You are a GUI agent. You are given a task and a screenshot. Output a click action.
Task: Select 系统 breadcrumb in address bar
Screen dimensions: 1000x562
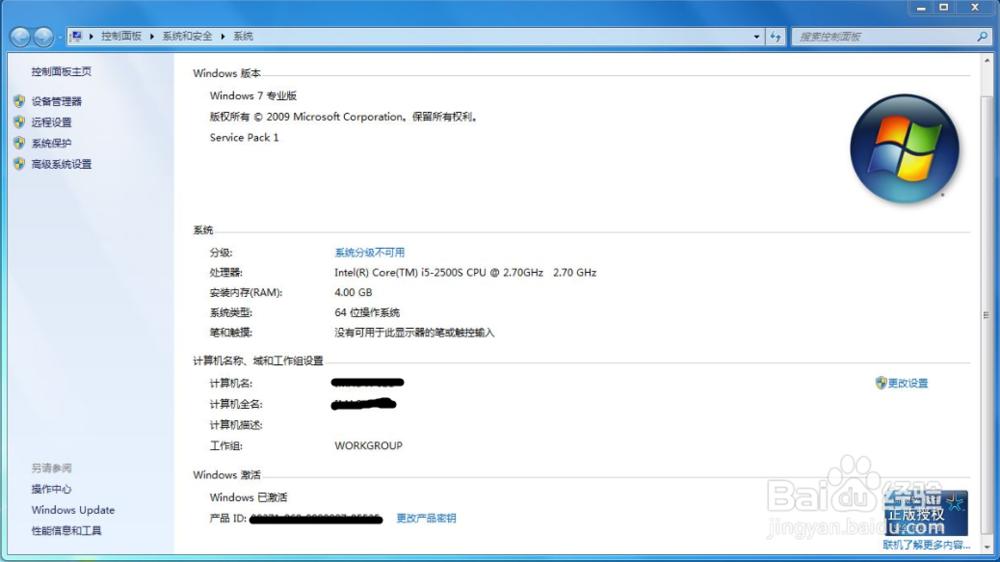[243, 36]
